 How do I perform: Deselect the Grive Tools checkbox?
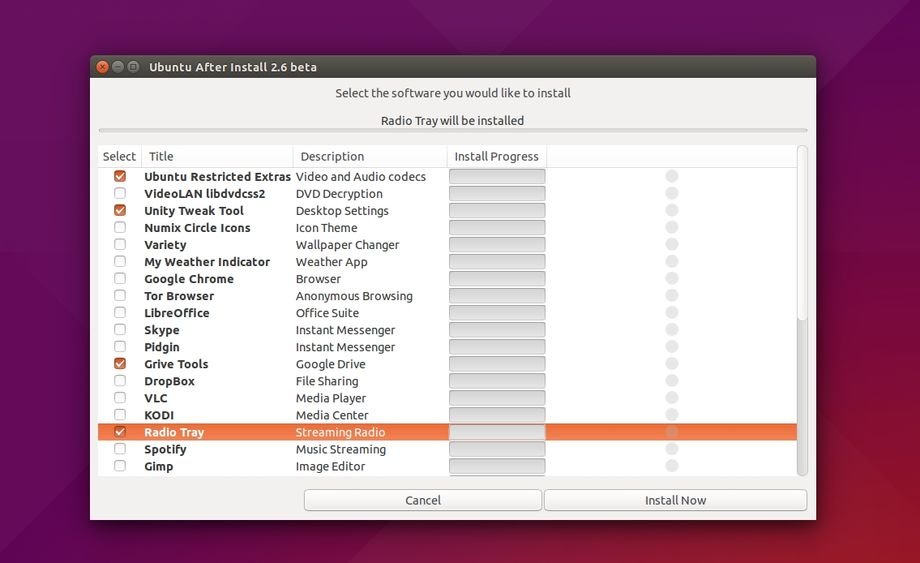click(x=120, y=364)
